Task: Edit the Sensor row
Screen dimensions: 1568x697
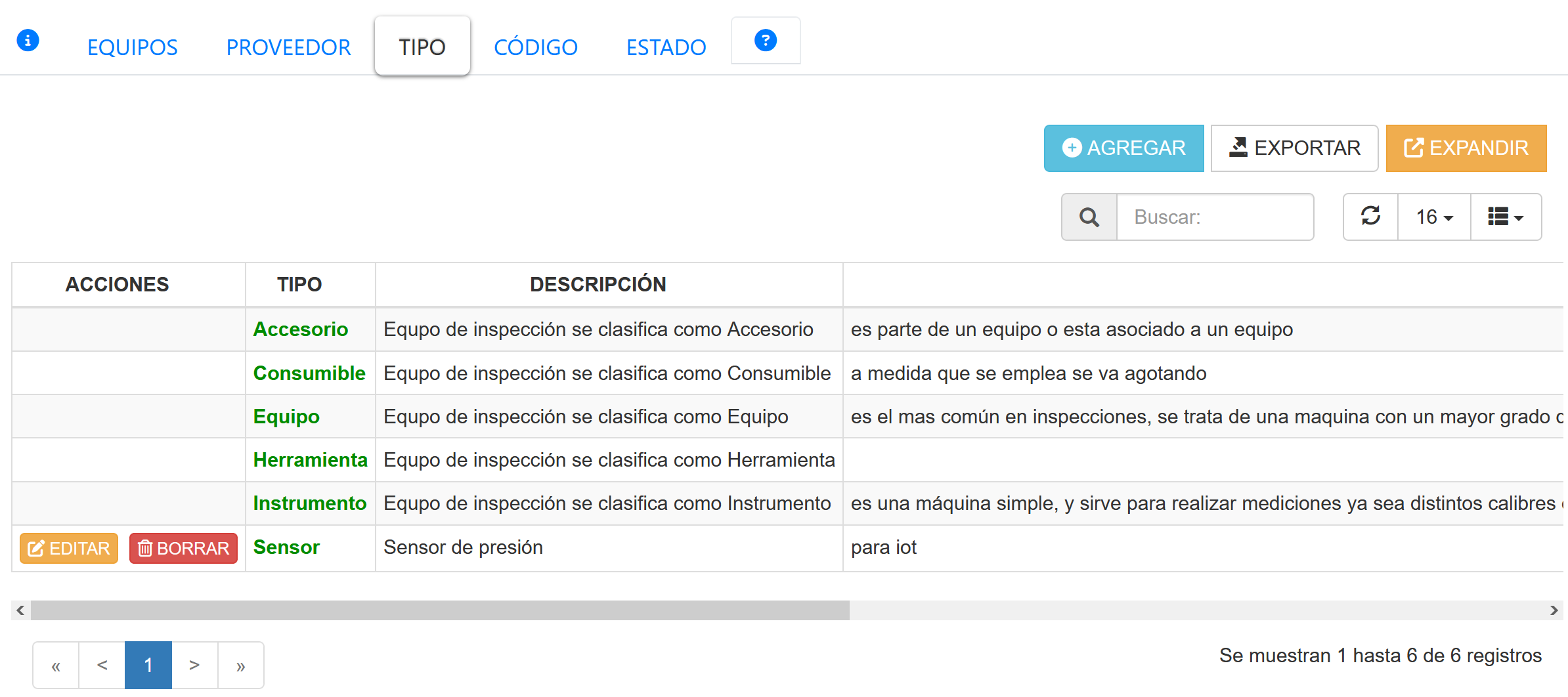Action: tap(69, 548)
